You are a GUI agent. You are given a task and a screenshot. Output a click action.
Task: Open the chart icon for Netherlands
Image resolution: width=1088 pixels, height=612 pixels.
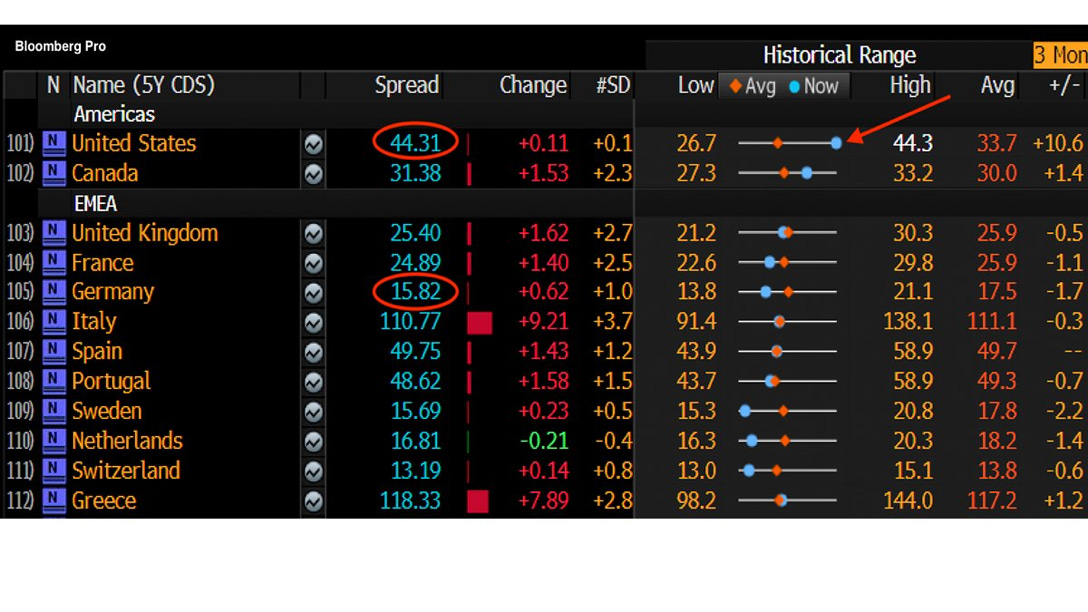314,442
